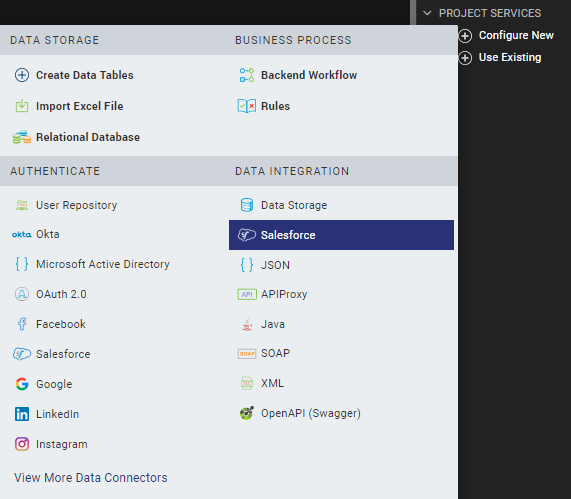Open View More Data Connectors link

[91, 478]
